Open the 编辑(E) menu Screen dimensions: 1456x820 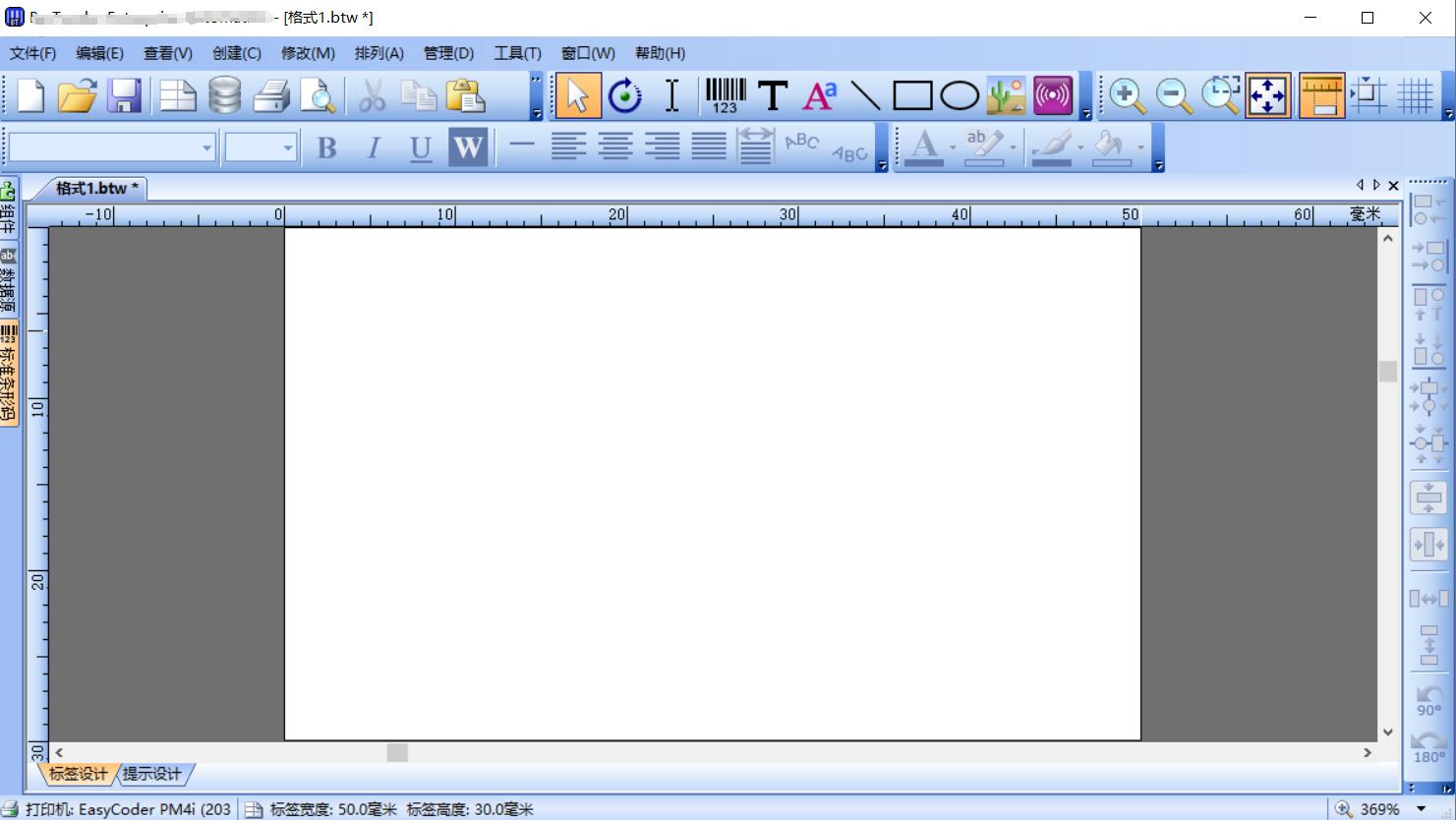99,53
